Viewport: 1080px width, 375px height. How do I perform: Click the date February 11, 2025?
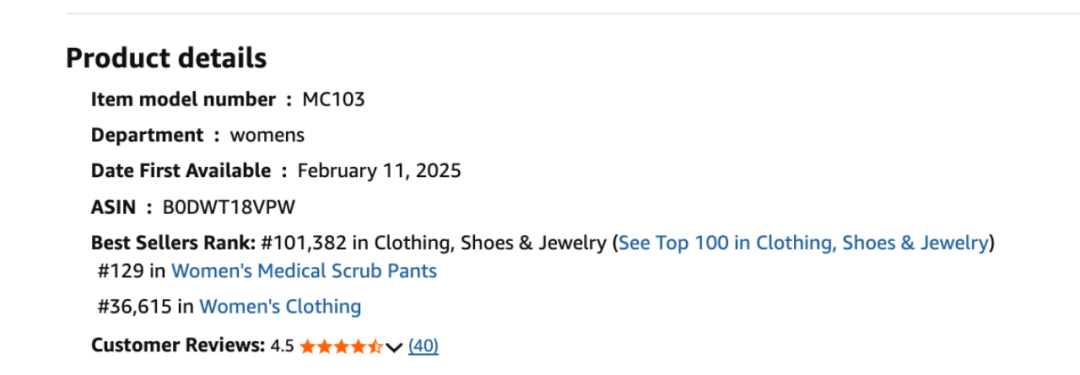(380, 171)
